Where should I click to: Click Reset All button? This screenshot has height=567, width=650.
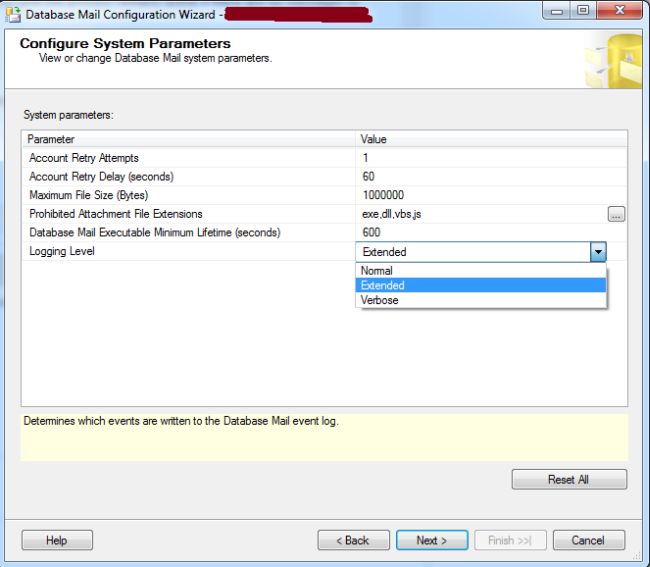coord(569,480)
